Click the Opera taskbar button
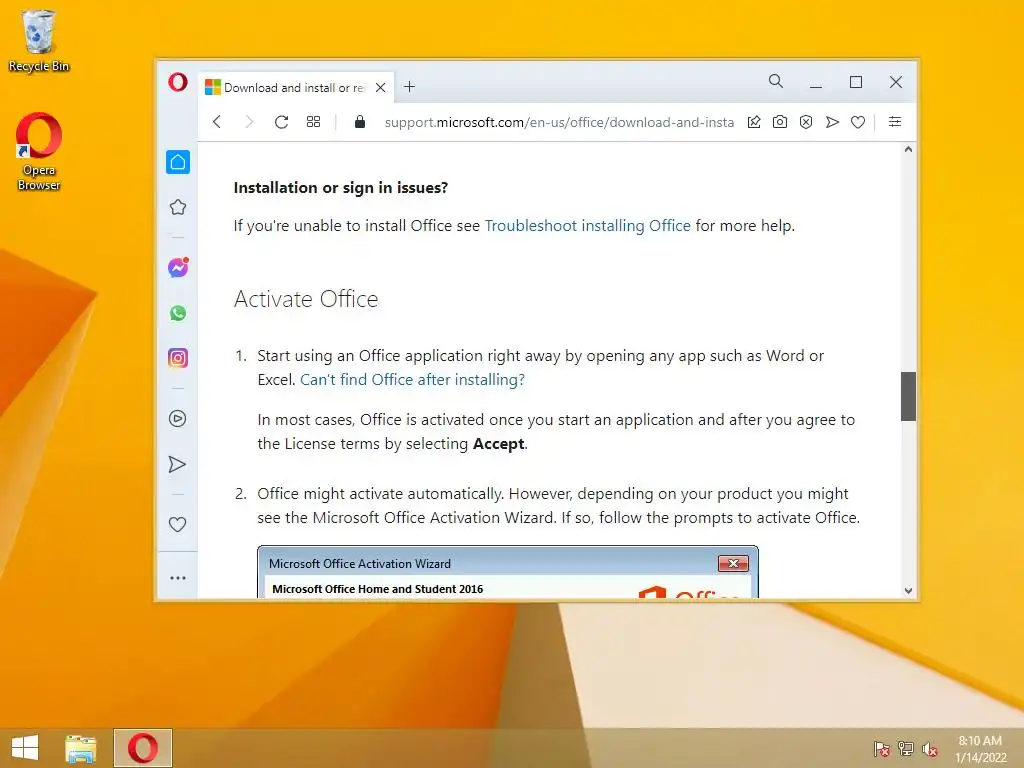The width and height of the screenshot is (1024, 768). pyautogui.click(x=143, y=748)
